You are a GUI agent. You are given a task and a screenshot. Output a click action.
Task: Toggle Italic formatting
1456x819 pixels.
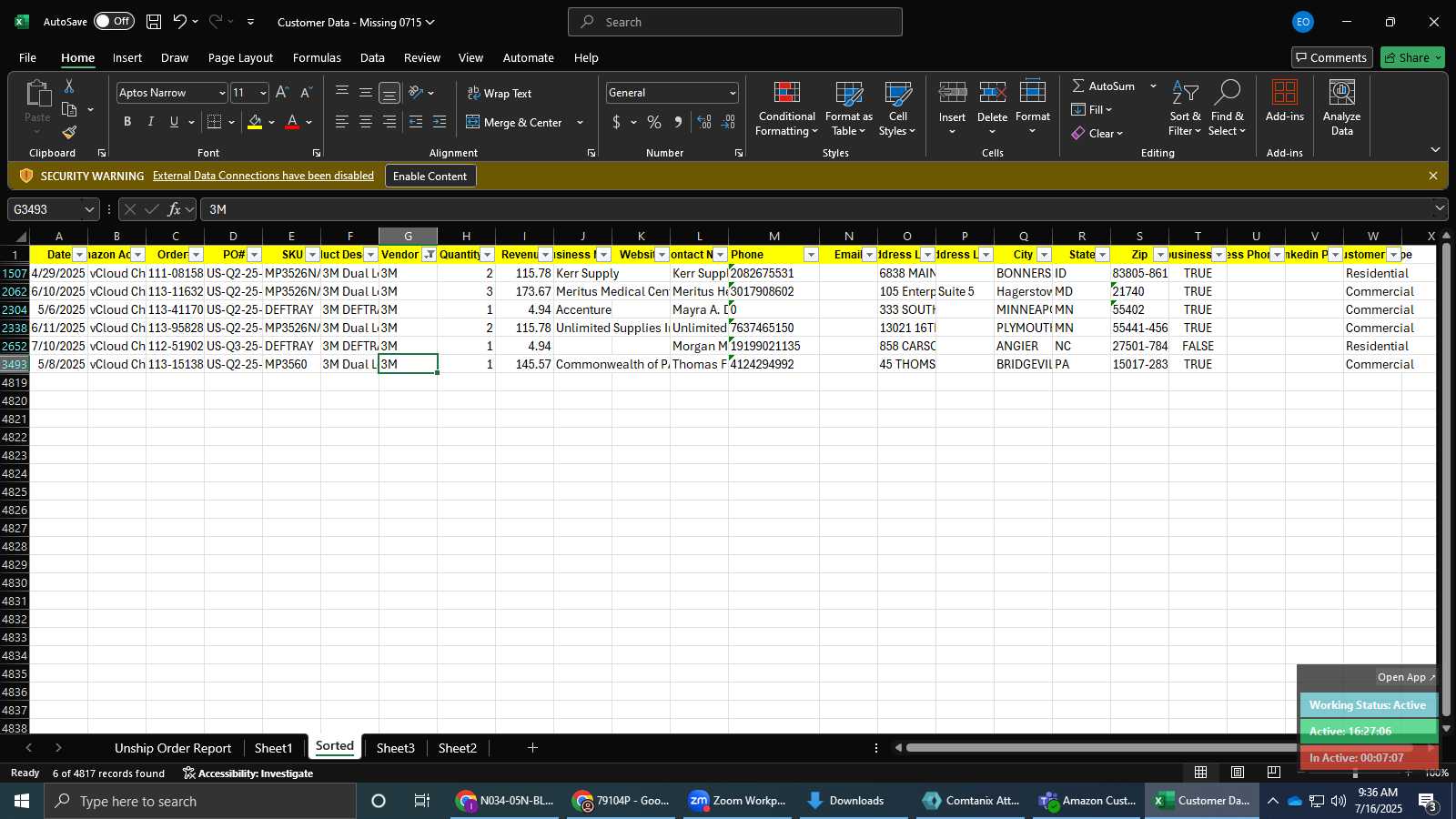click(151, 122)
